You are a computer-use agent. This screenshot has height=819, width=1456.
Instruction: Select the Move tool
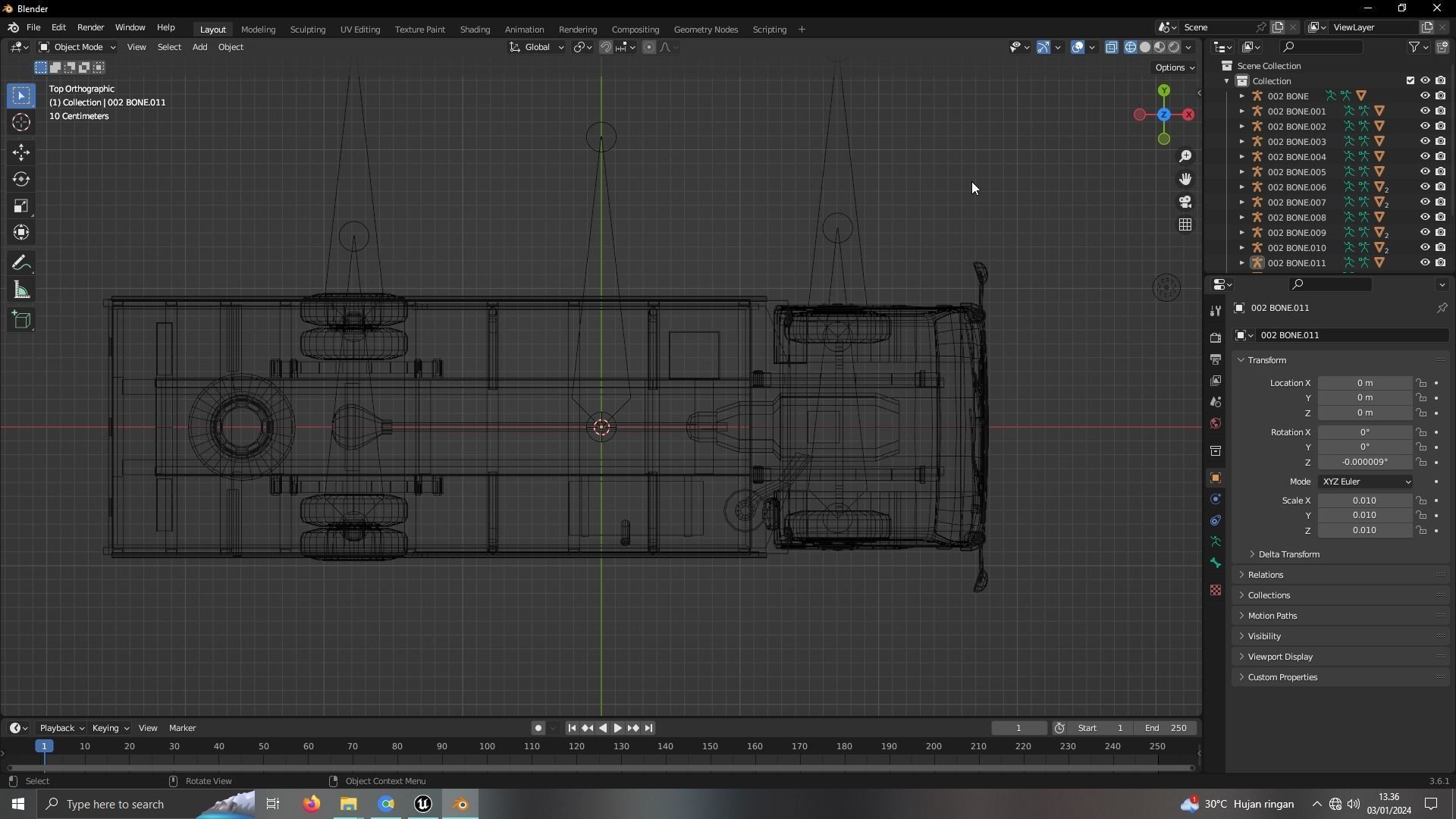click(x=21, y=152)
